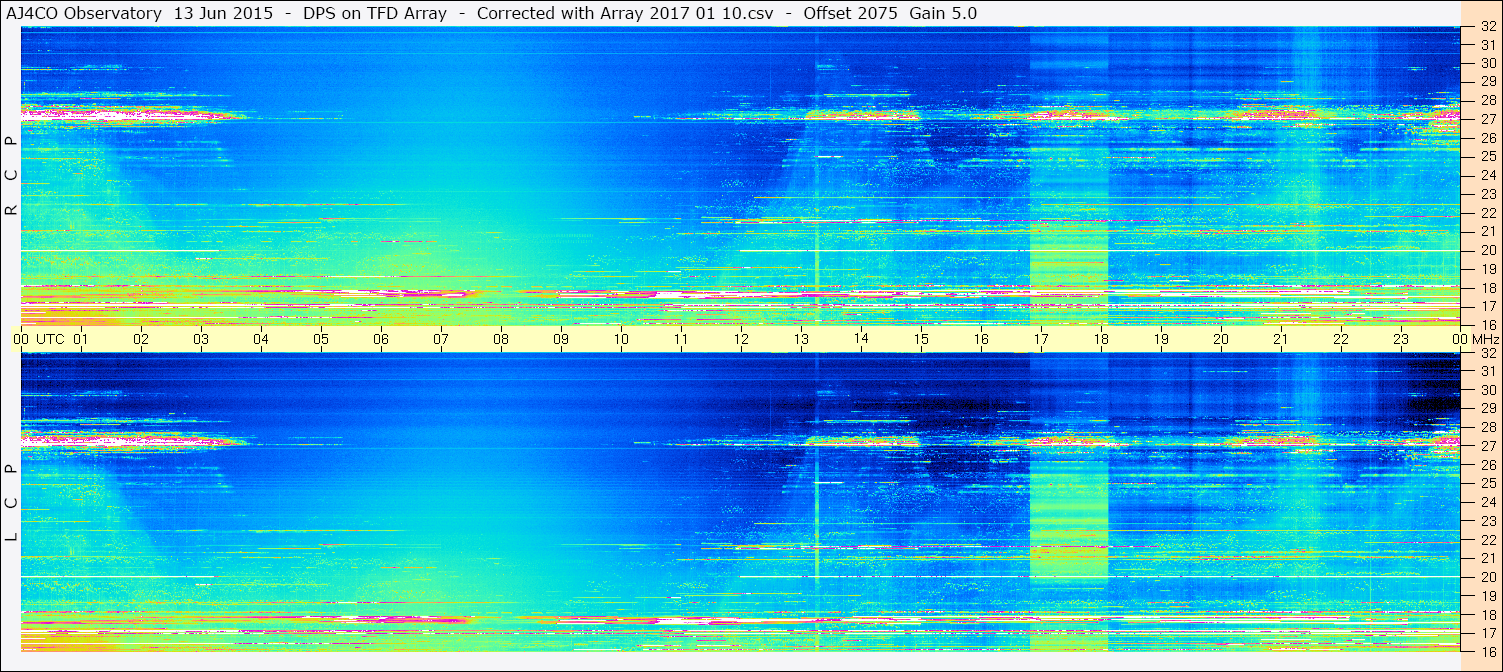Screen dimensions: 1503x672
Task: Click the 17 frequency label of RCP panel
Action: point(1487,306)
